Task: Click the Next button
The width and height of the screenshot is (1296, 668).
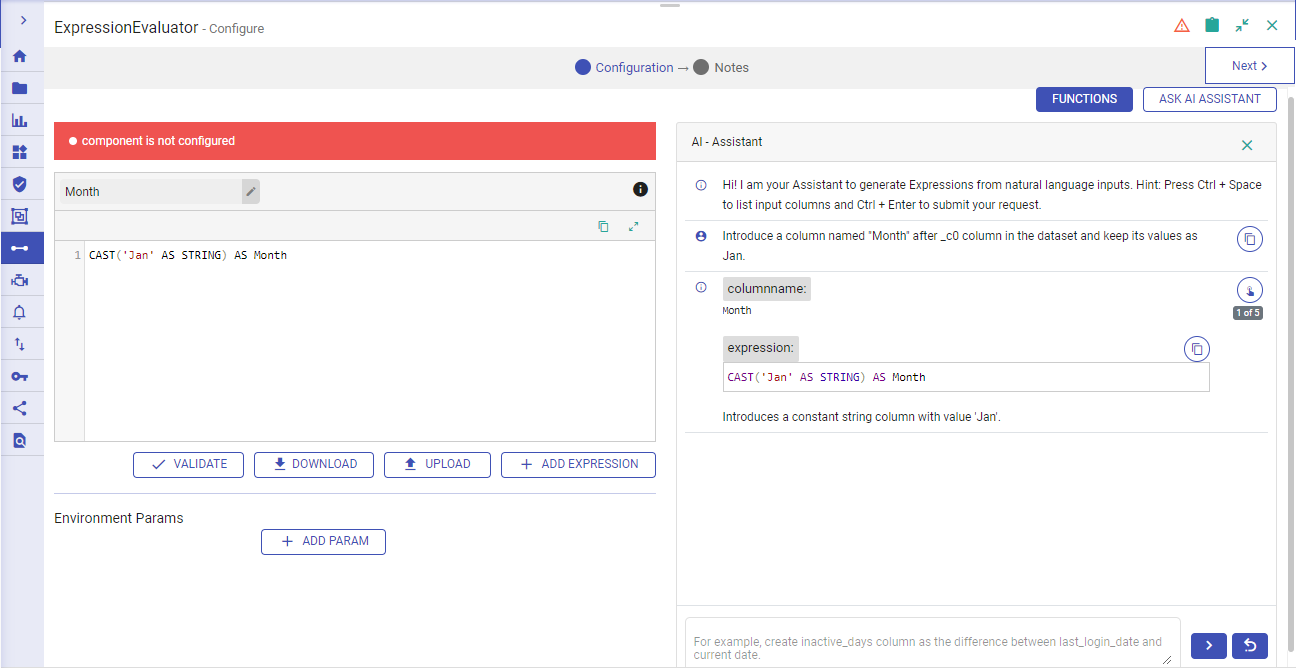Action: (1250, 66)
